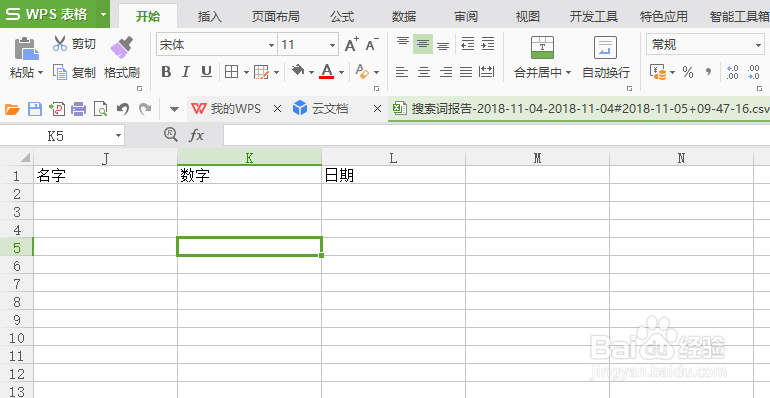The height and width of the screenshot is (398, 770).
Task: Click distributed alignment icon
Action: [486, 72]
